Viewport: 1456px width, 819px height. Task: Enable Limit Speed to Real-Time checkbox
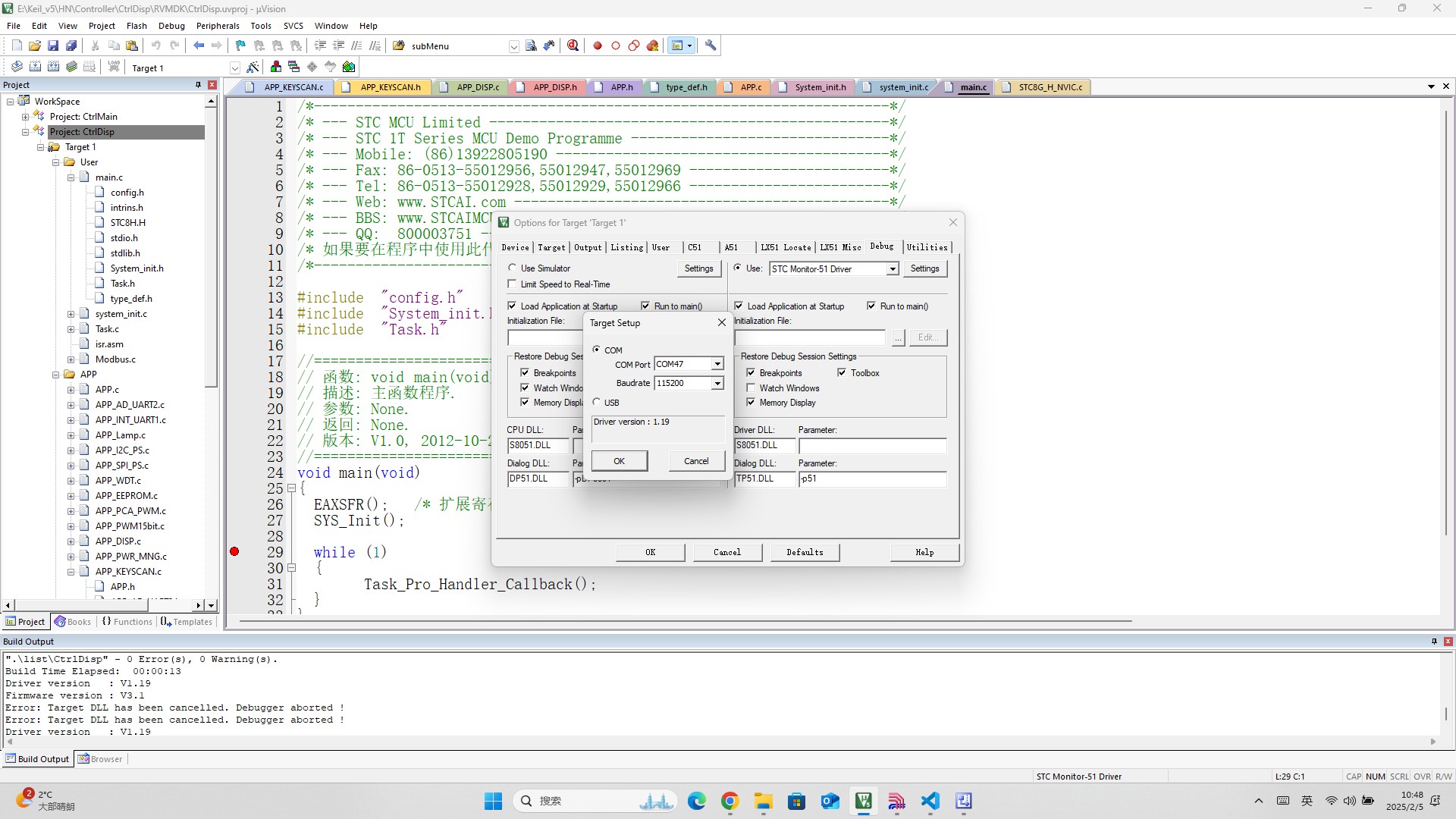513,284
